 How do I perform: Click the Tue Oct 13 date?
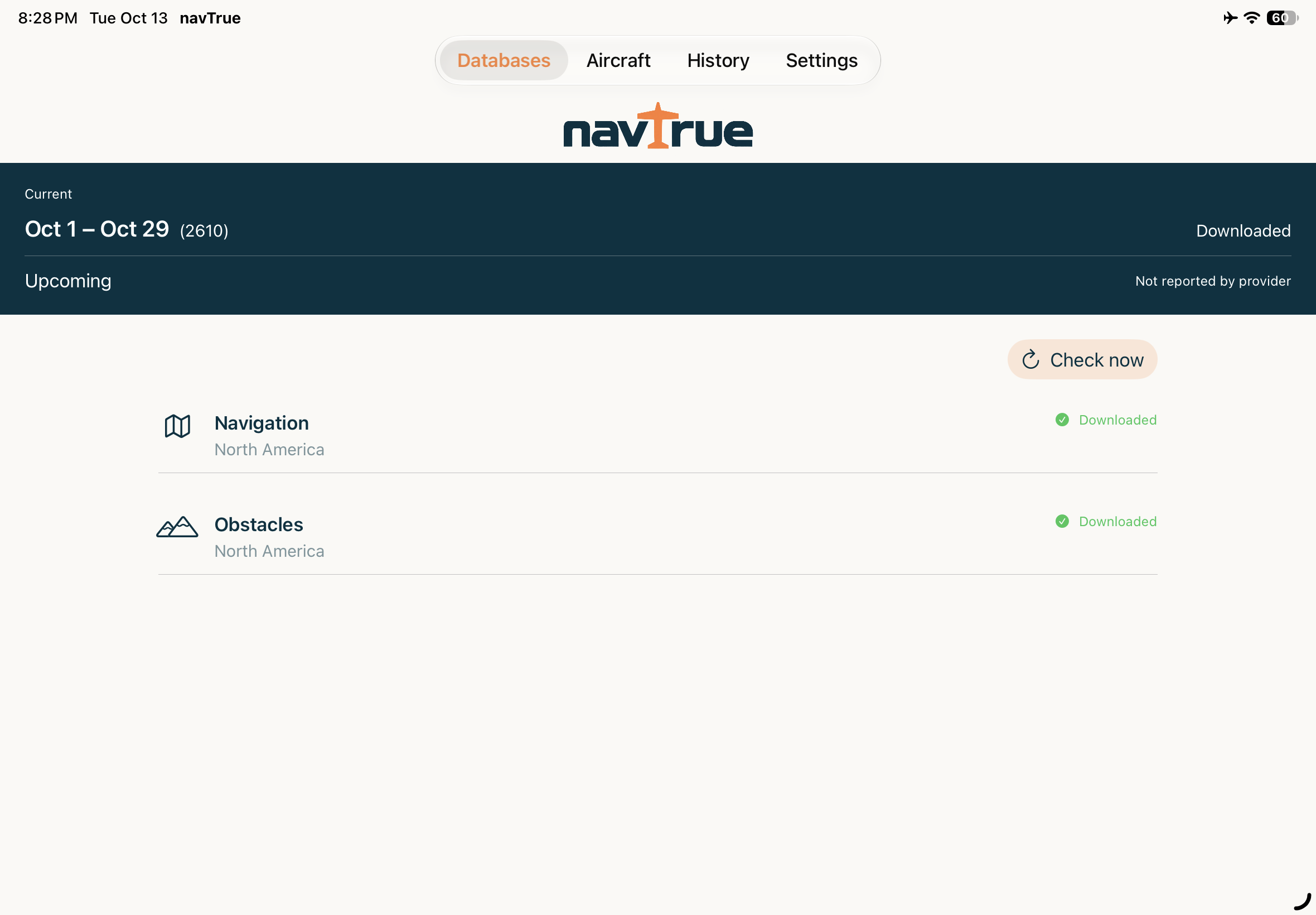128,18
